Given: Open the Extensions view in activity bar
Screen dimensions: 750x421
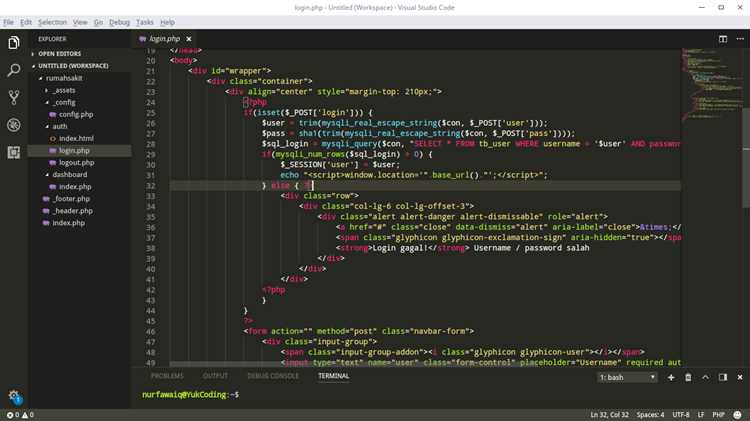Looking at the screenshot, I should coord(14,152).
